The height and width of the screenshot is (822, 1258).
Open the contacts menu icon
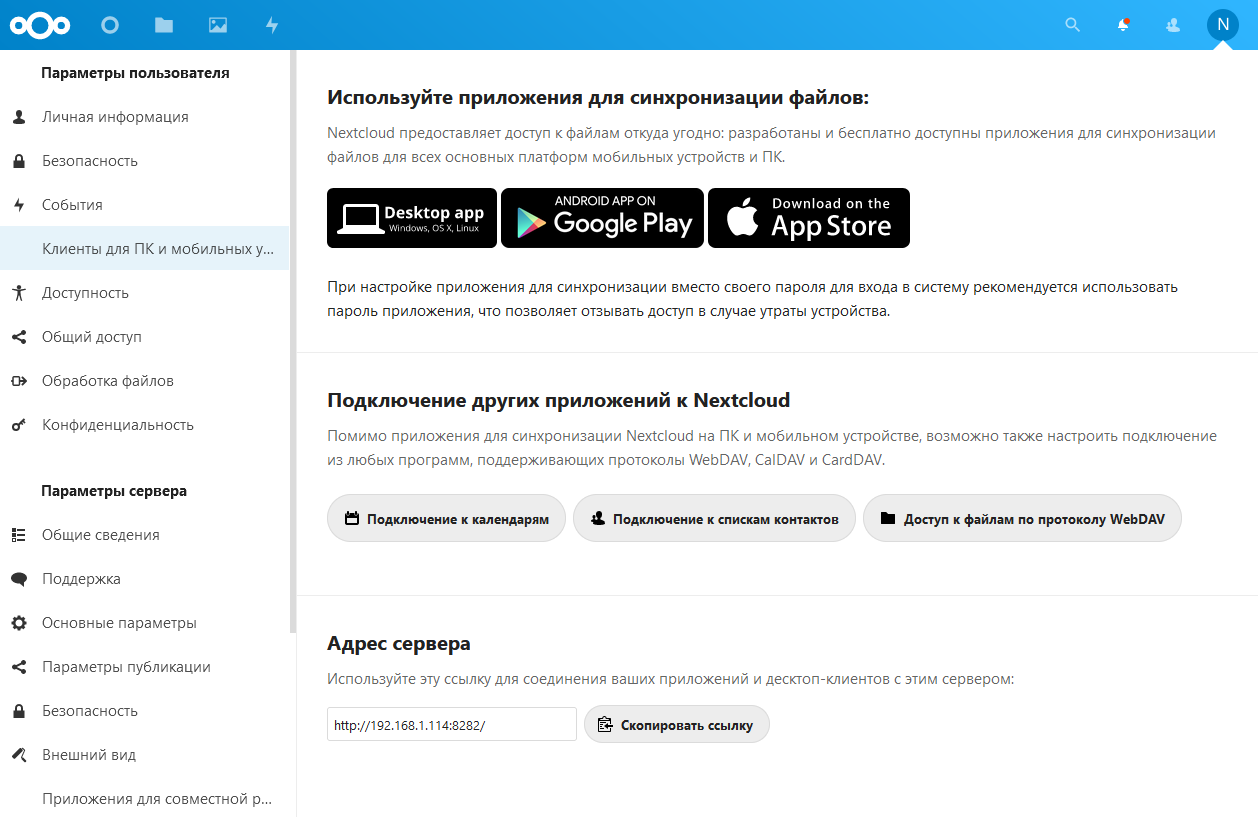coord(1174,25)
